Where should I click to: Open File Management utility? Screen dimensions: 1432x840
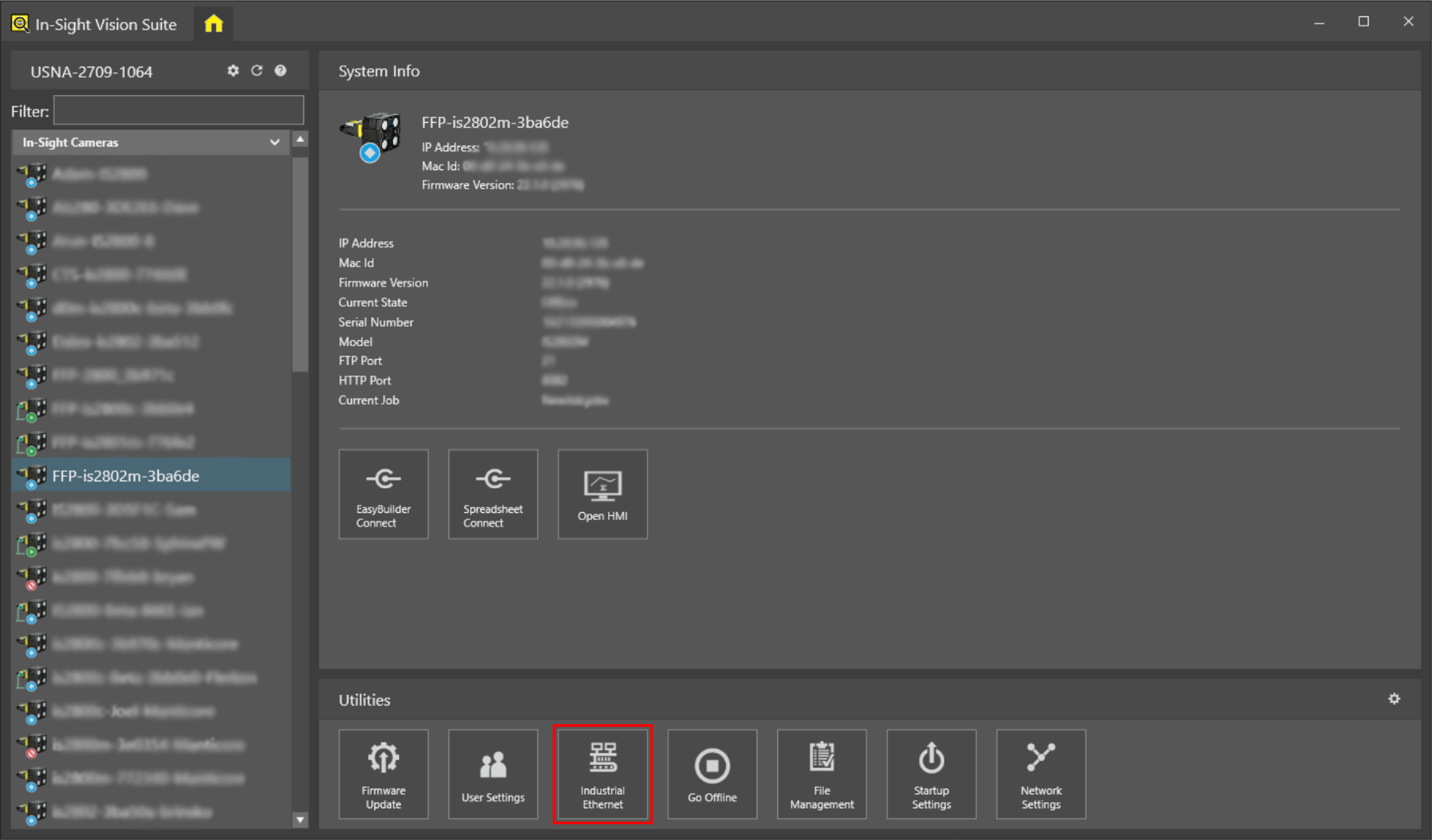(822, 774)
